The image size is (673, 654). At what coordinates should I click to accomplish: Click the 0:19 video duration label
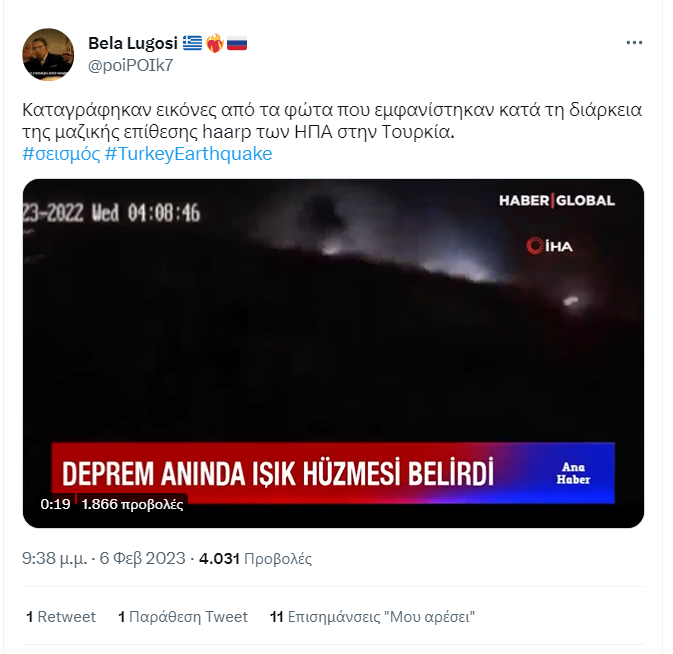tap(55, 504)
